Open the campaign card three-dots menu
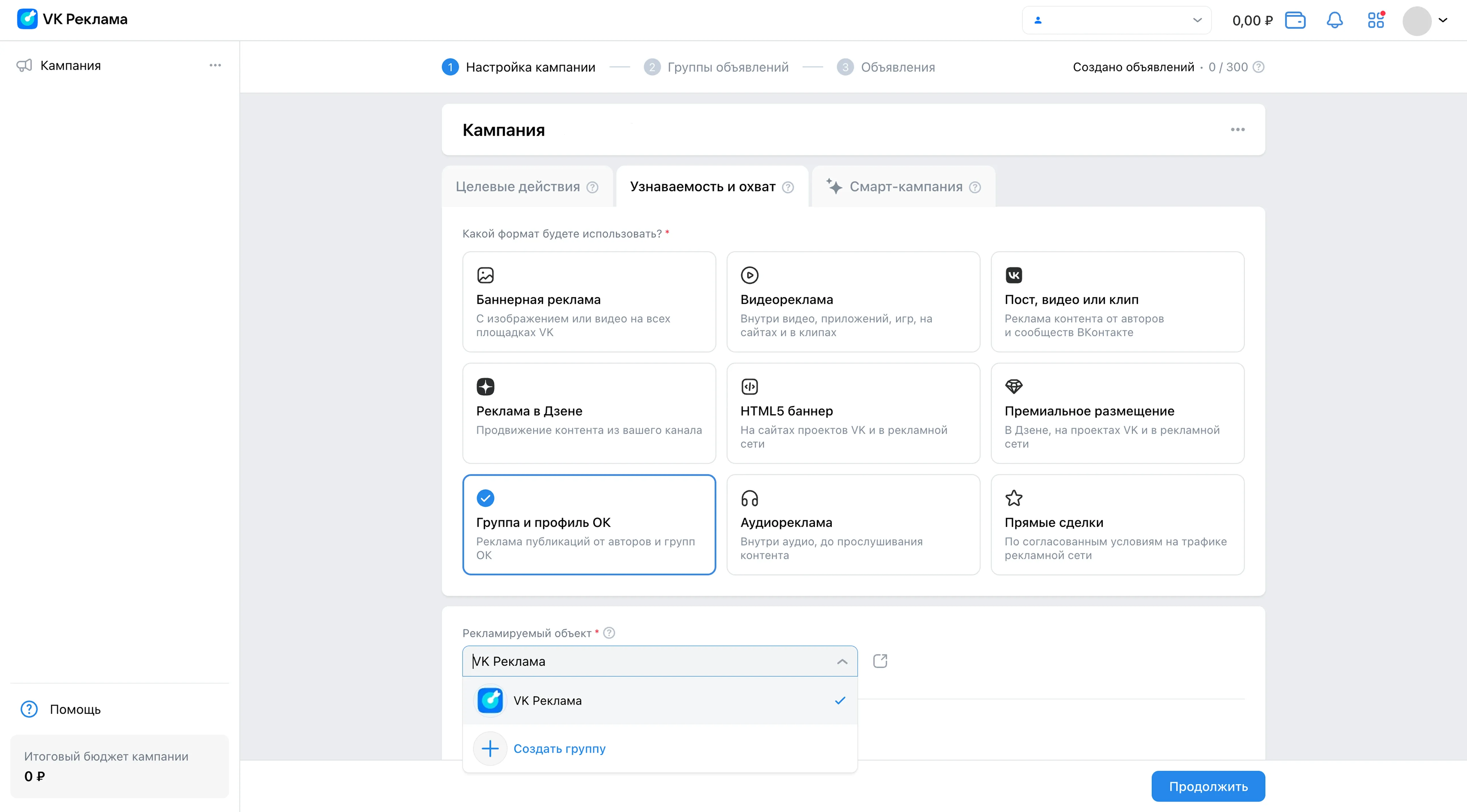Screen dimensions: 1467x812 coord(1237,130)
